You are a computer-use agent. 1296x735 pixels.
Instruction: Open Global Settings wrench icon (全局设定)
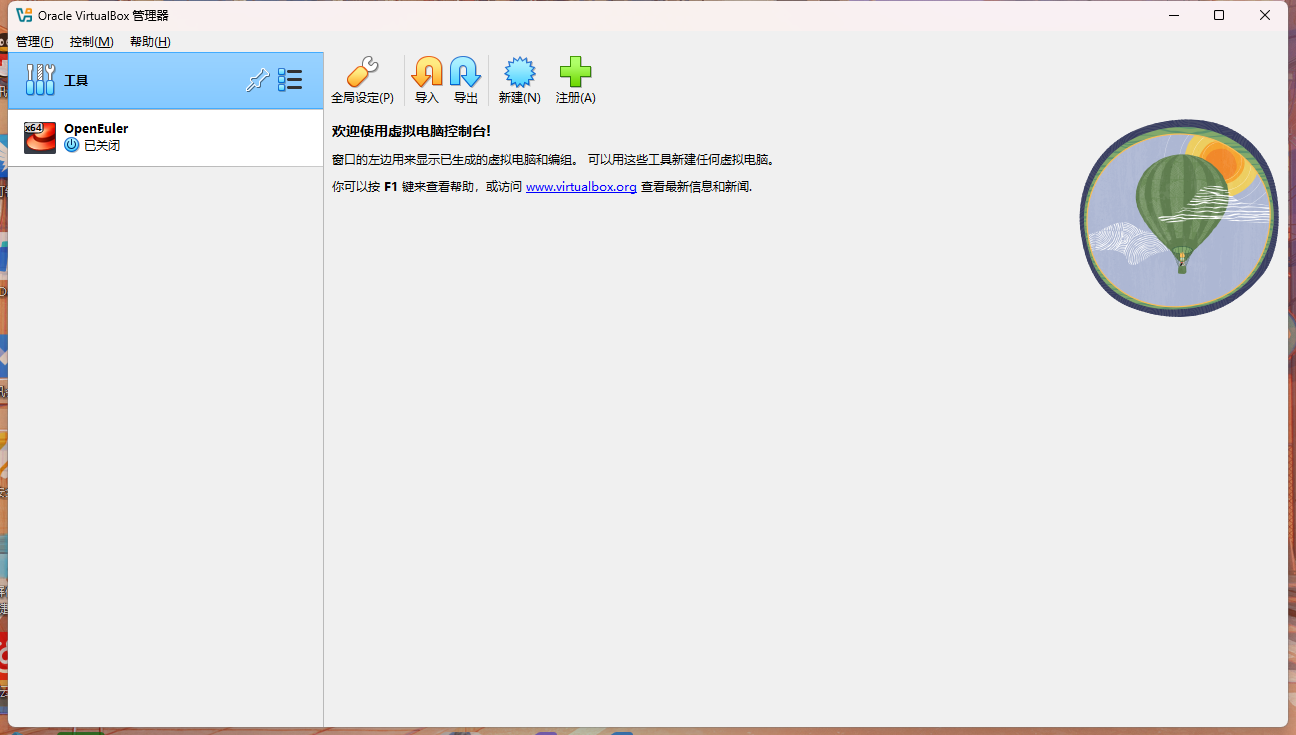pos(362,72)
